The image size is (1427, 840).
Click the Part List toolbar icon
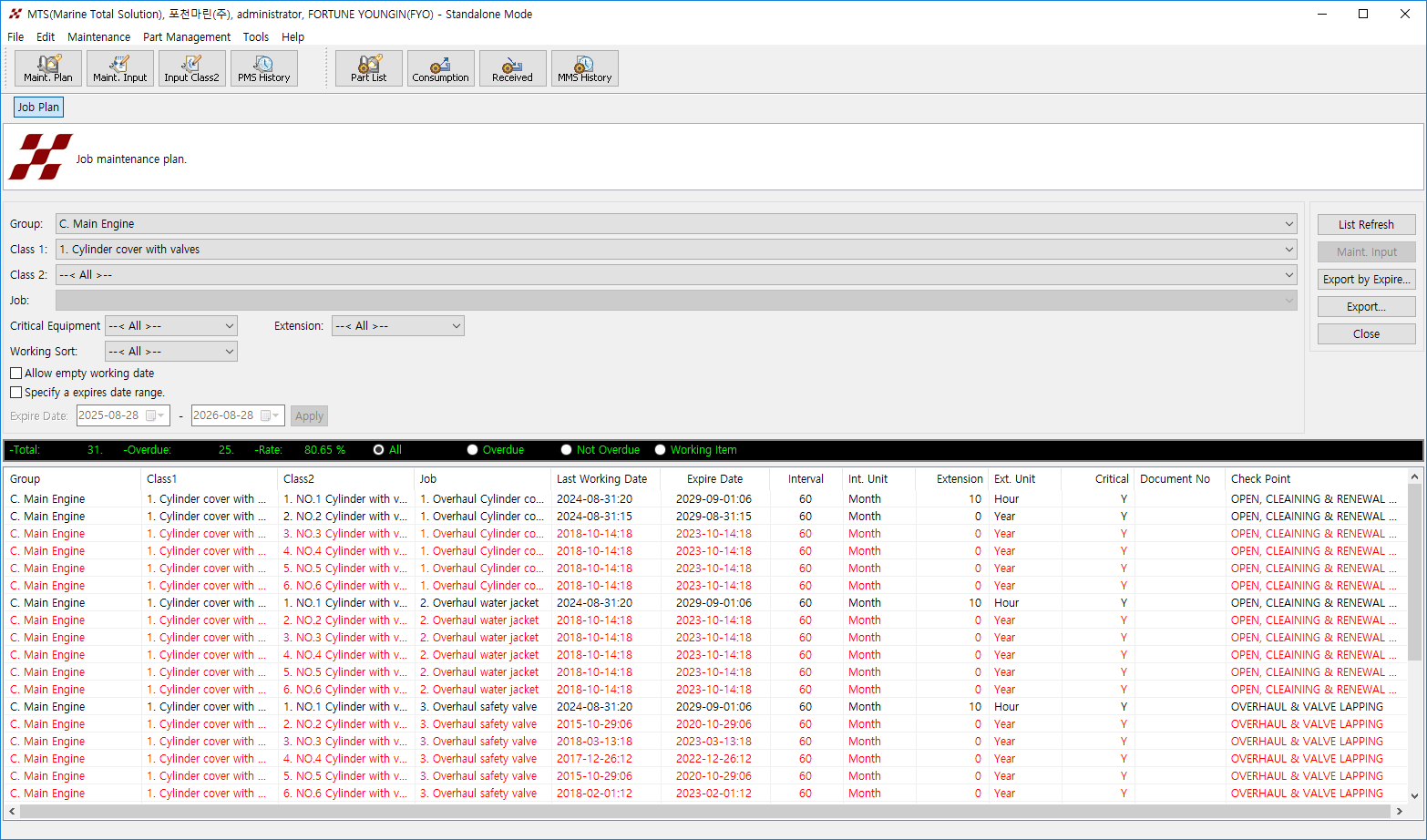pos(369,68)
